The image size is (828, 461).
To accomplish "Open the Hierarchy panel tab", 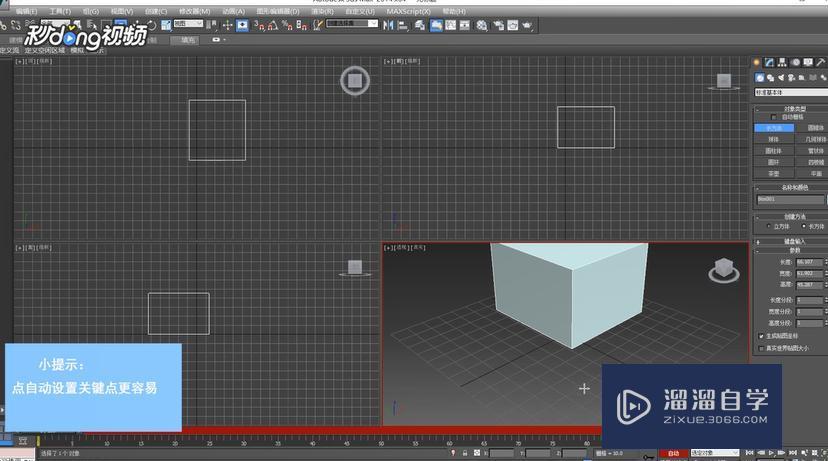I will tap(782, 62).
